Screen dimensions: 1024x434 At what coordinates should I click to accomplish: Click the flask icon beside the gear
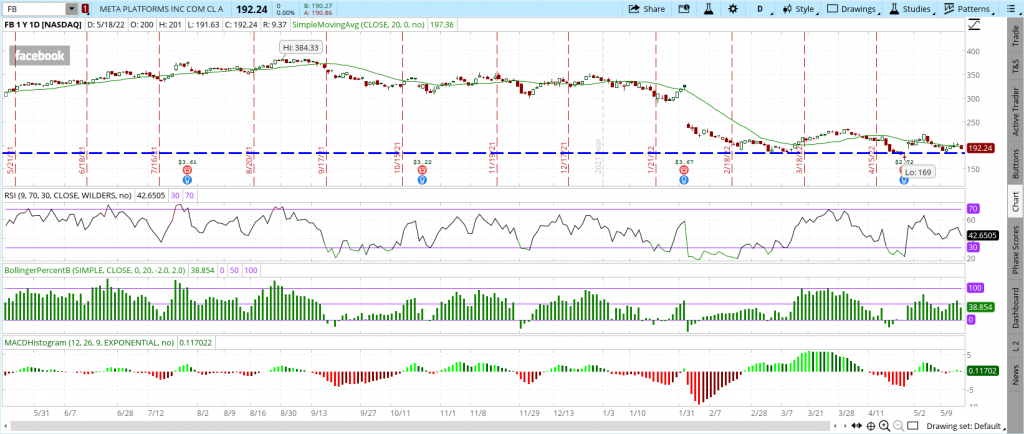(706, 9)
